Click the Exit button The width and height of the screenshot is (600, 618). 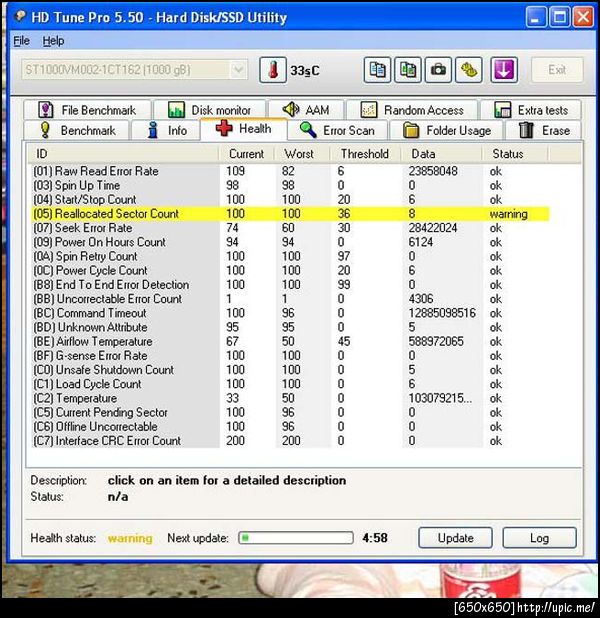[x=557, y=70]
